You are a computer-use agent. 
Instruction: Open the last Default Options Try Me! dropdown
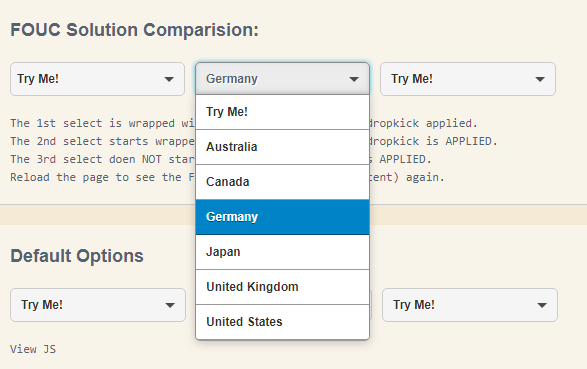click(470, 305)
